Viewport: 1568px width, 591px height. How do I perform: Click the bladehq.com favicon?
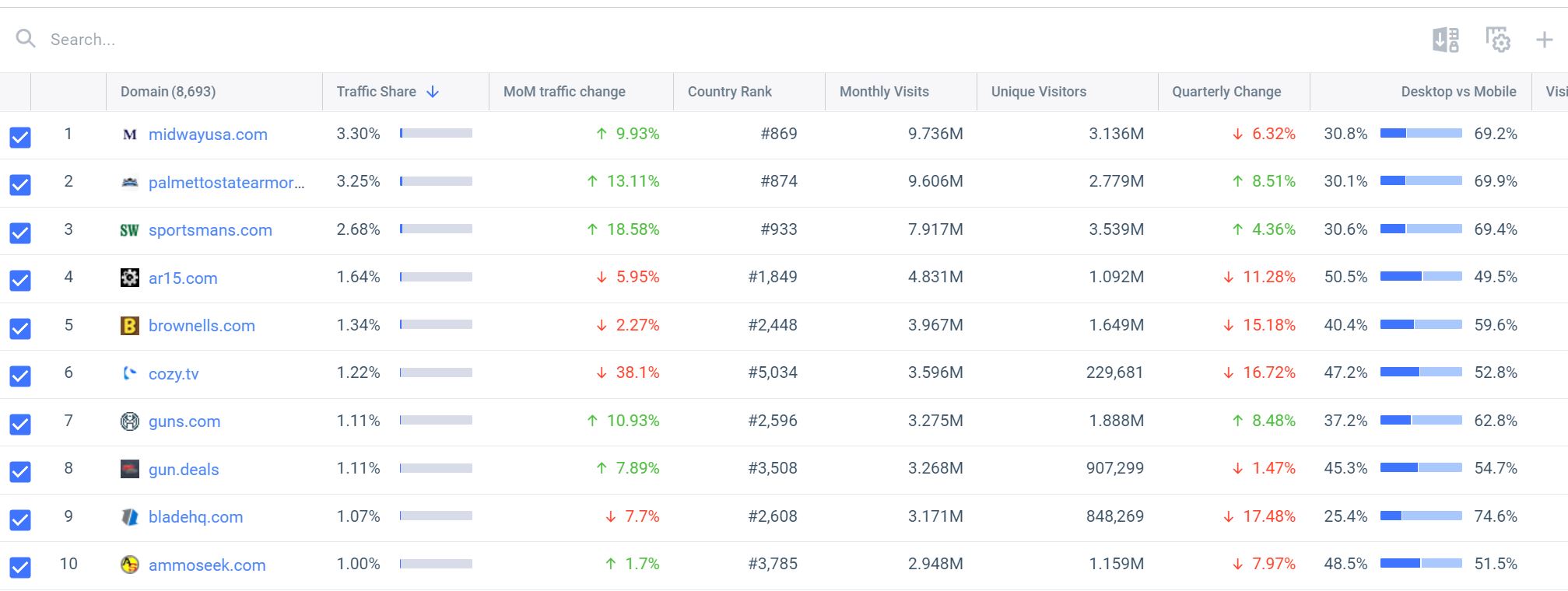130,517
